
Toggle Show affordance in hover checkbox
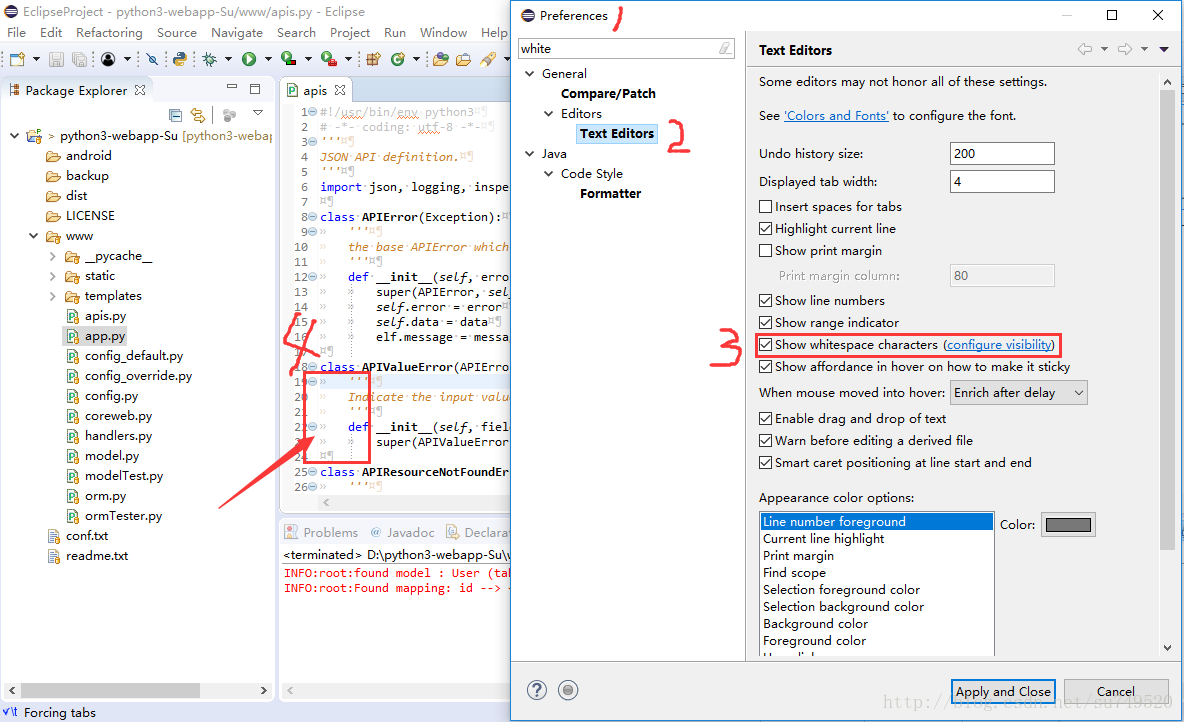point(766,366)
